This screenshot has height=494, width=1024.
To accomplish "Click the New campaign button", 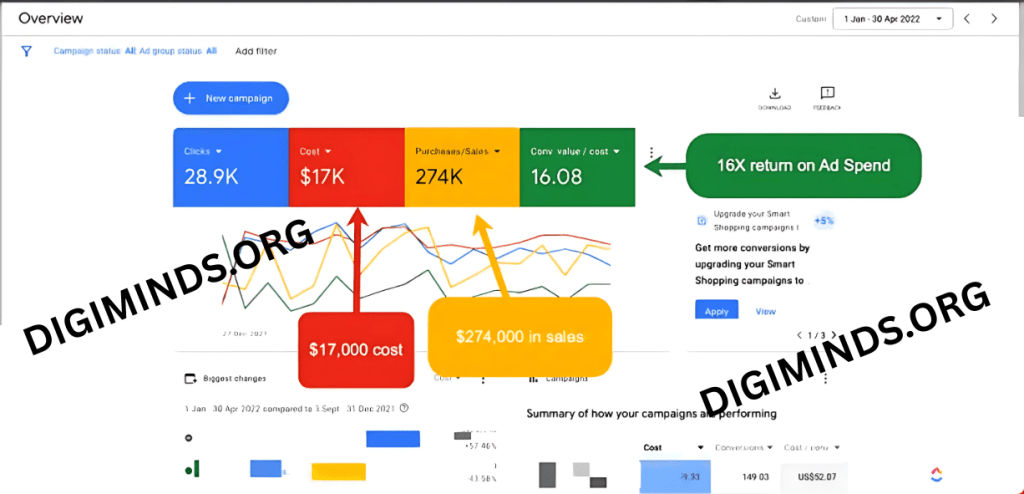I will 230,99.
